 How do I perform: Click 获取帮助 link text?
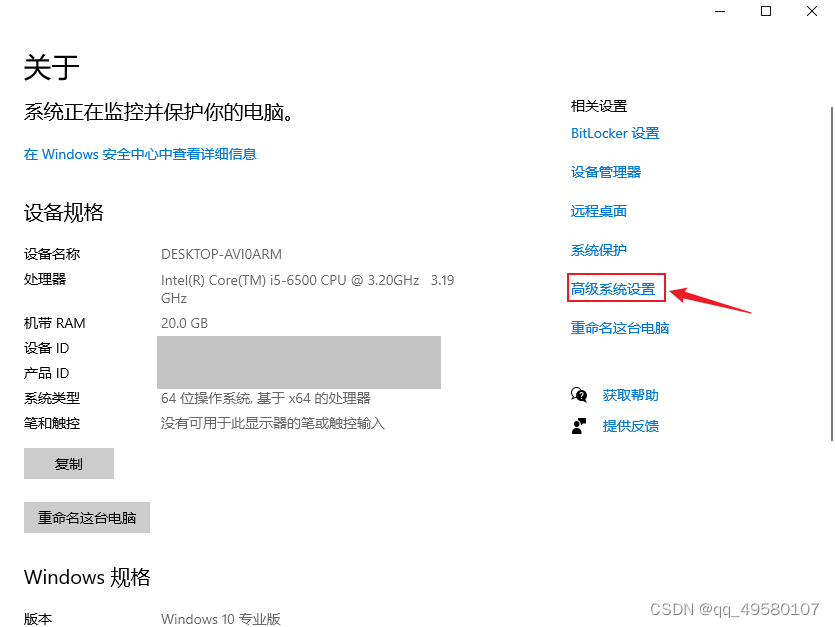[x=631, y=395]
